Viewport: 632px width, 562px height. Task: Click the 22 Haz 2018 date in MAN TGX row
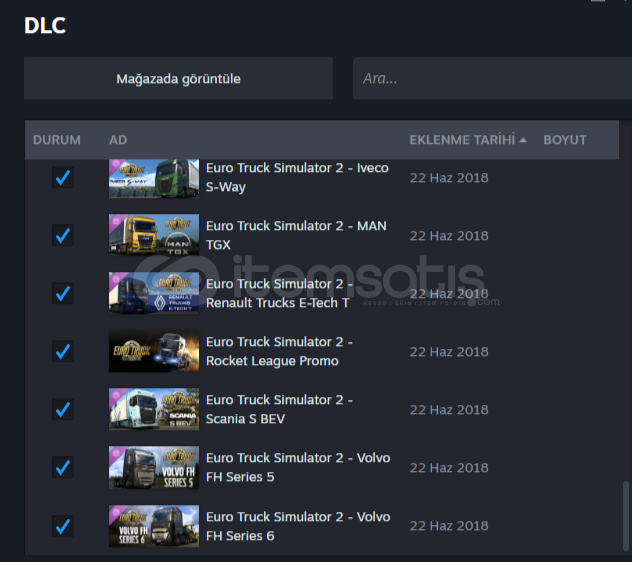tap(449, 236)
